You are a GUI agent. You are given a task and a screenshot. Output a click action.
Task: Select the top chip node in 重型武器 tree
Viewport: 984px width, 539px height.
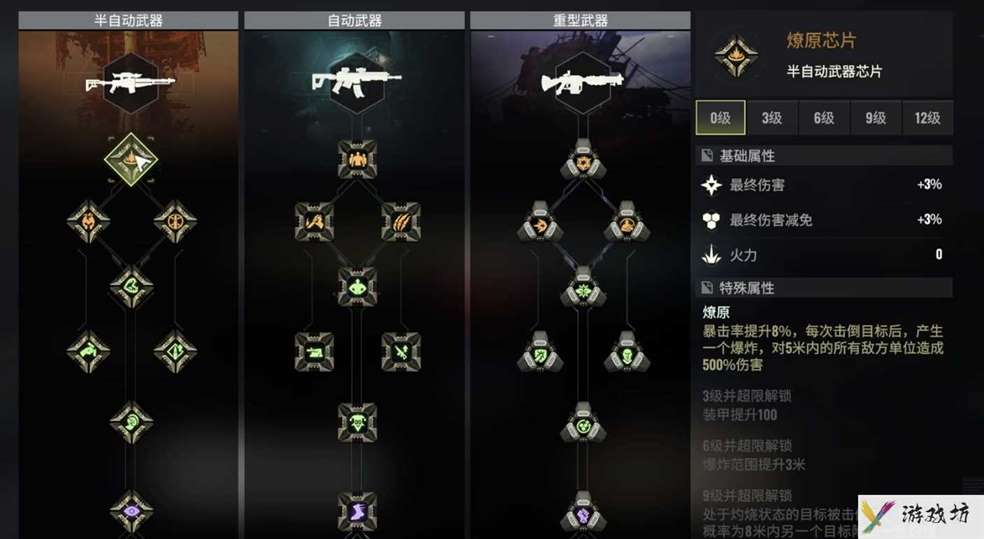tap(583, 159)
